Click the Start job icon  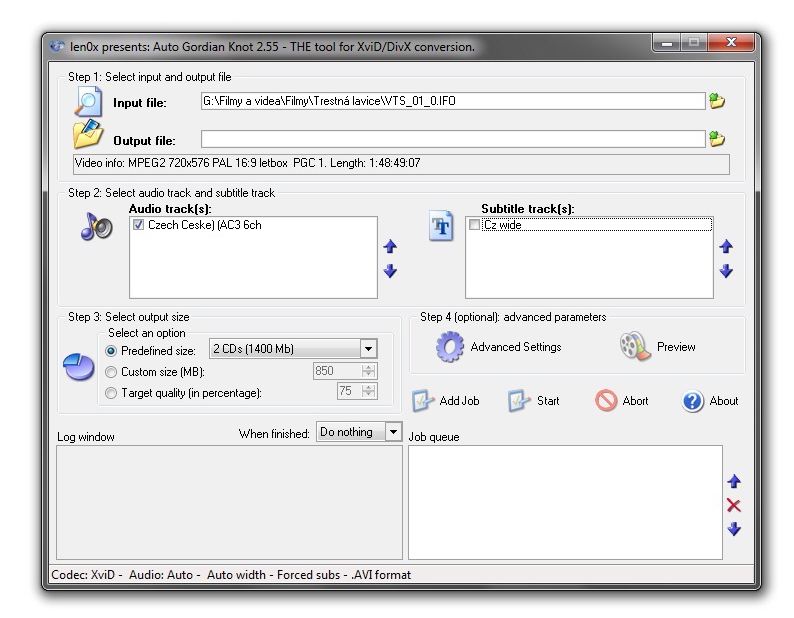pyautogui.click(x=519, y=401)
